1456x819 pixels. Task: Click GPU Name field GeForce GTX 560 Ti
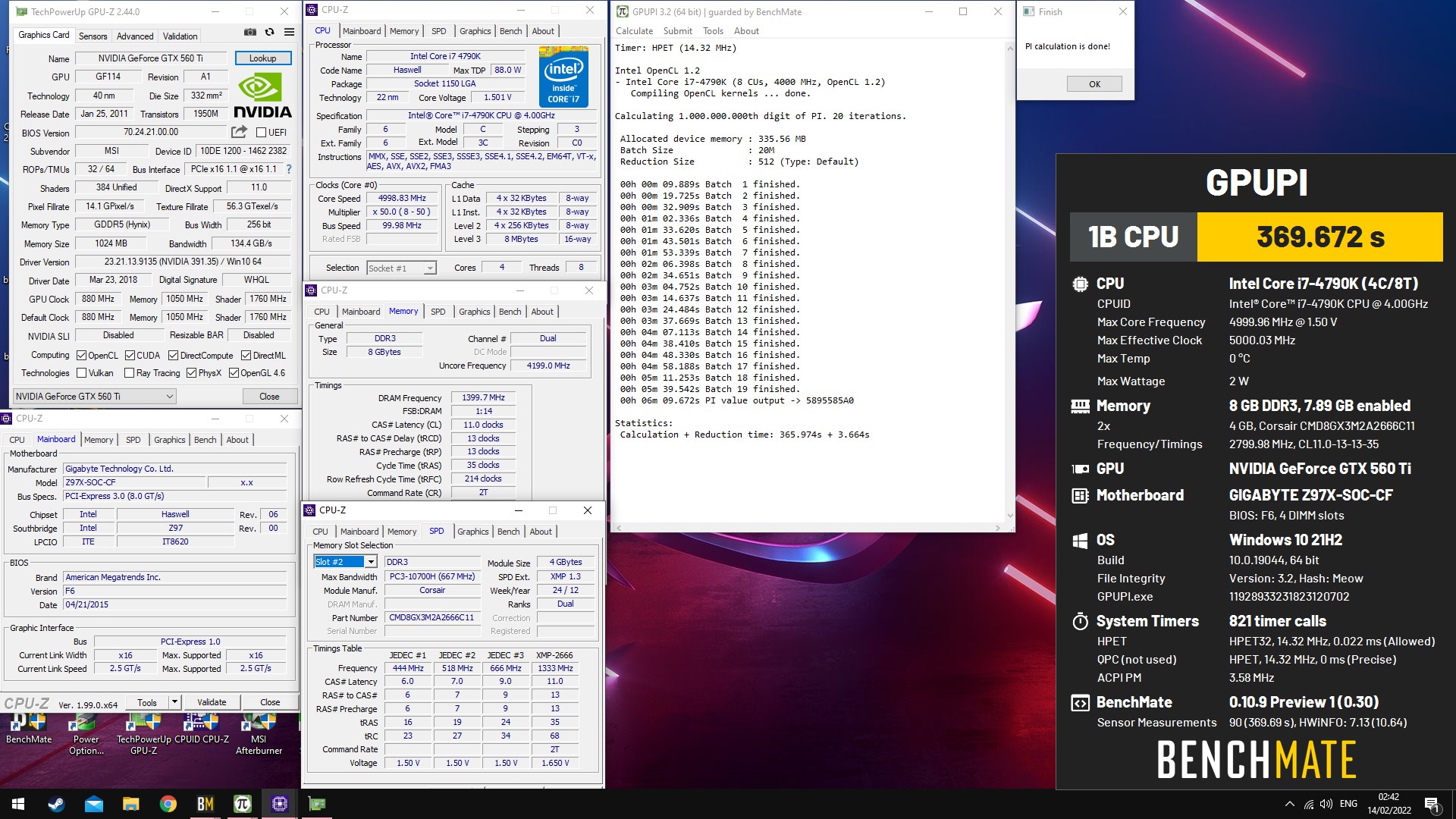coord(150,58)
